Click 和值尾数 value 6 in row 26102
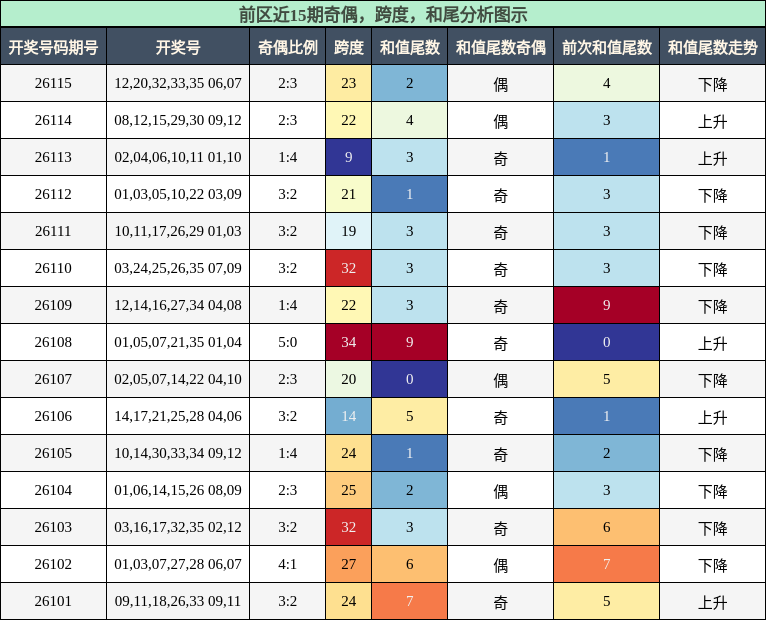The image size is (766, 620). coord(409,564)
